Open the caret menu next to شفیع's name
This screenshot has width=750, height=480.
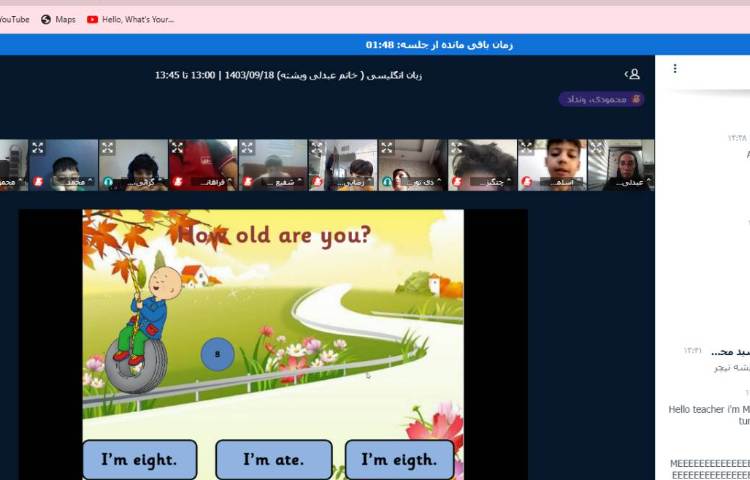point(299,181)
